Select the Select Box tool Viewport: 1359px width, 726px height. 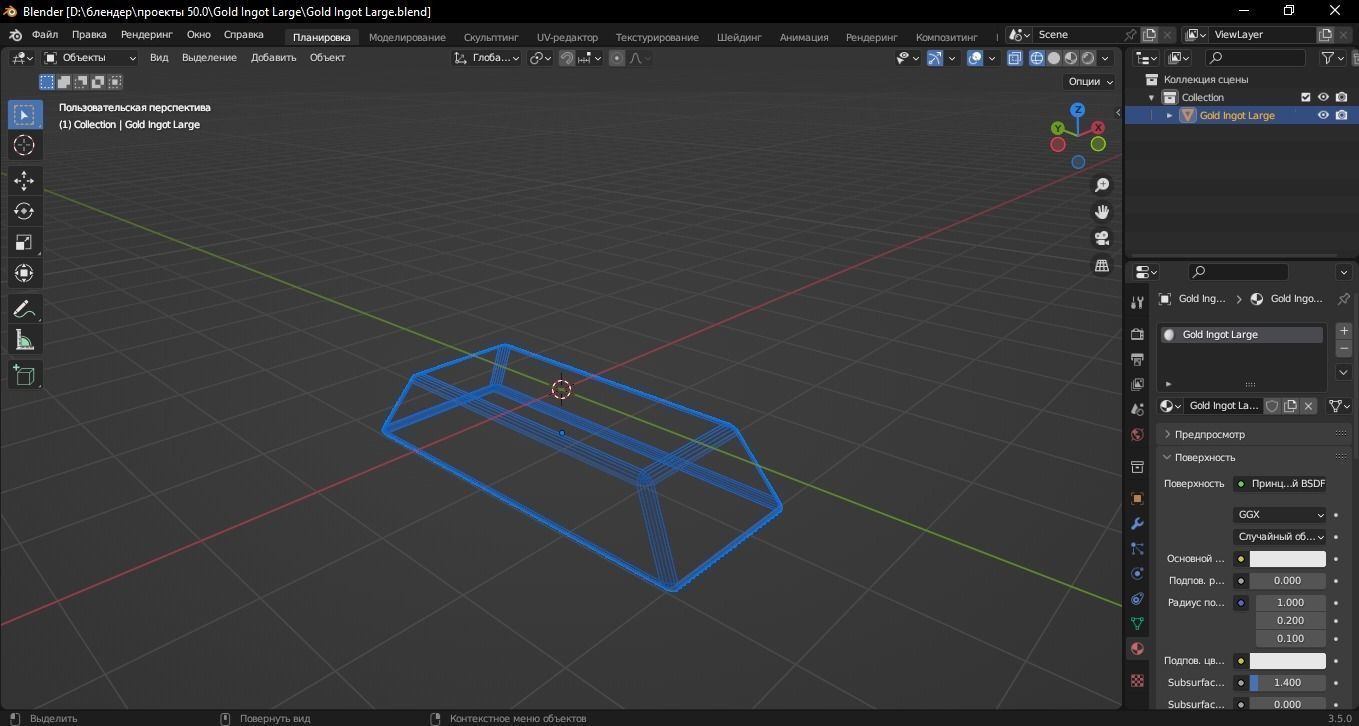pos(24,115)
